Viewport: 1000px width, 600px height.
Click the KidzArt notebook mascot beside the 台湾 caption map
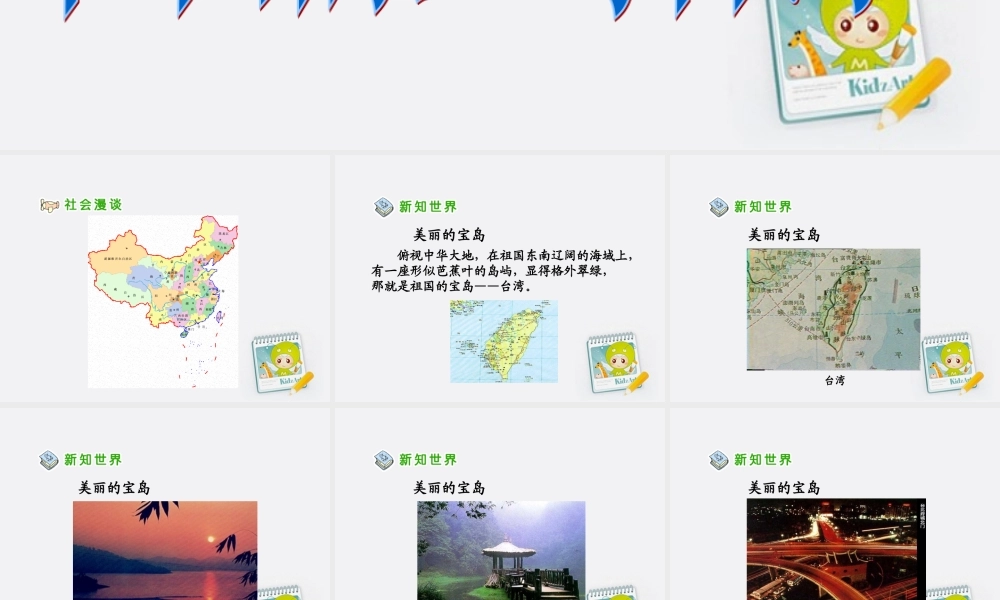[x=952, y=362]
